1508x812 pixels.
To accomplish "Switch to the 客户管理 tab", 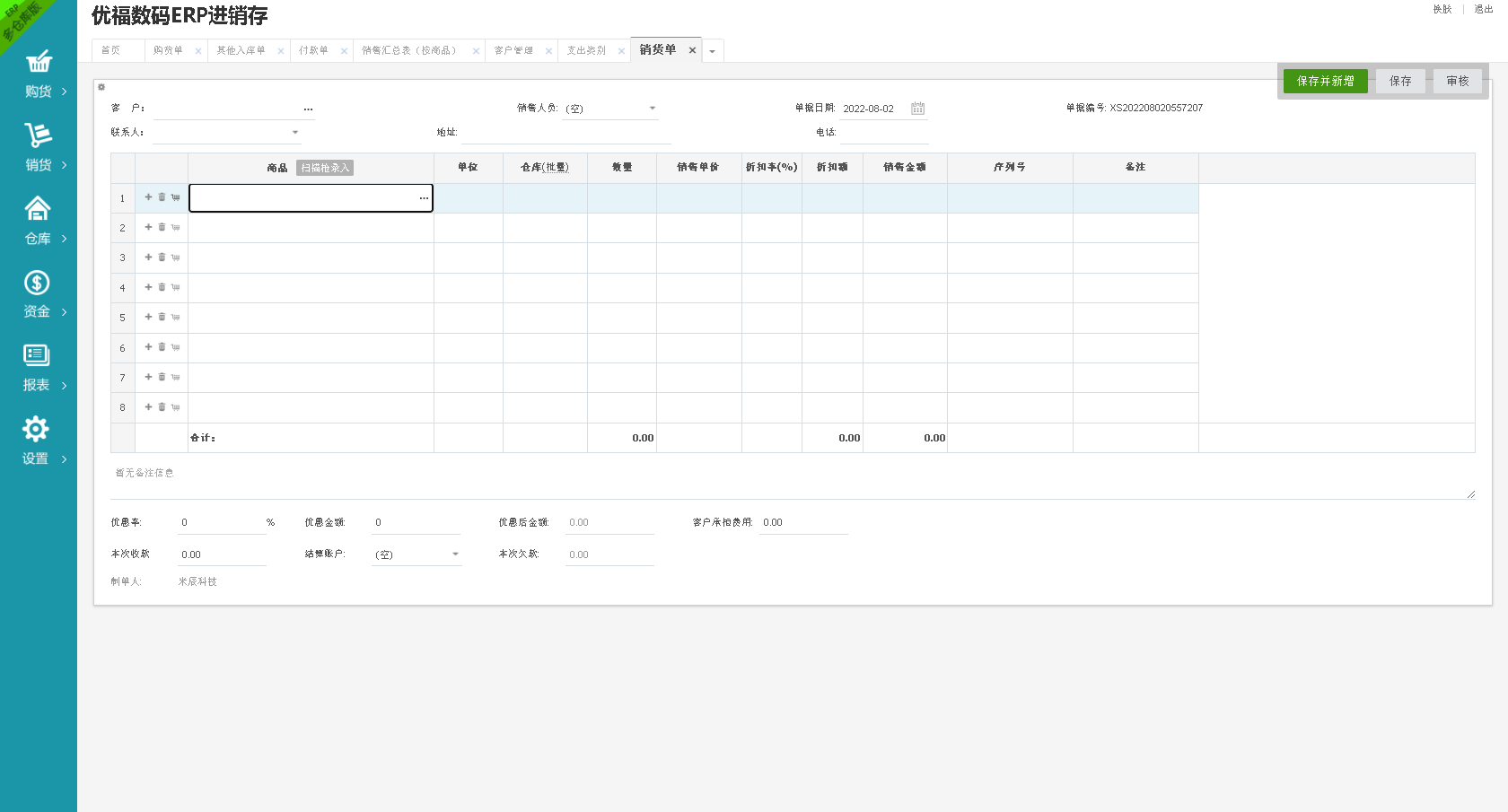I will click(513, 51).
